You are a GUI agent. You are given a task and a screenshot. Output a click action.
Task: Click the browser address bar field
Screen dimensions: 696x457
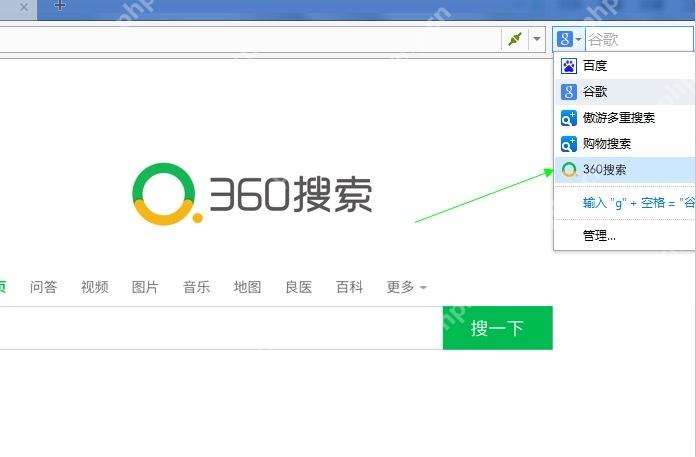(x=251, y=39)
